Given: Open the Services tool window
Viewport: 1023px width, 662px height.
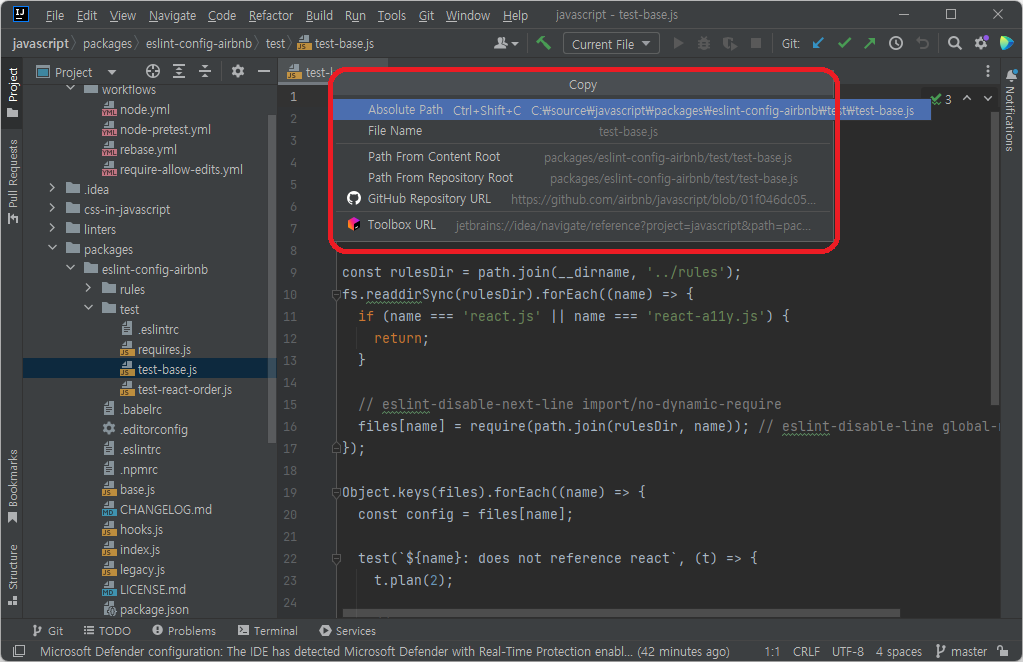Looking at the screenshot, I should coord(347,631).
